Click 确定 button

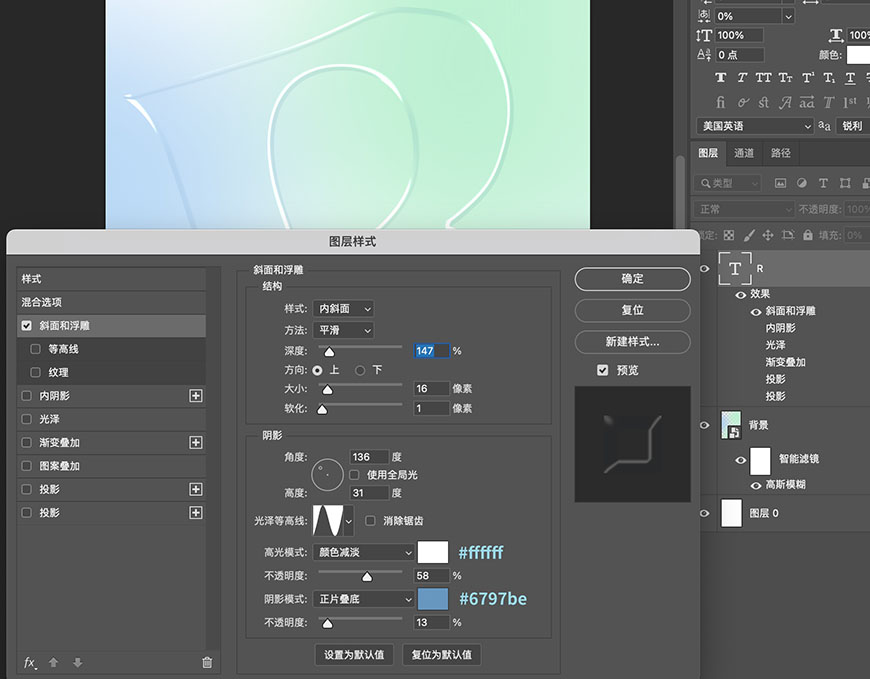click(633, 279)
